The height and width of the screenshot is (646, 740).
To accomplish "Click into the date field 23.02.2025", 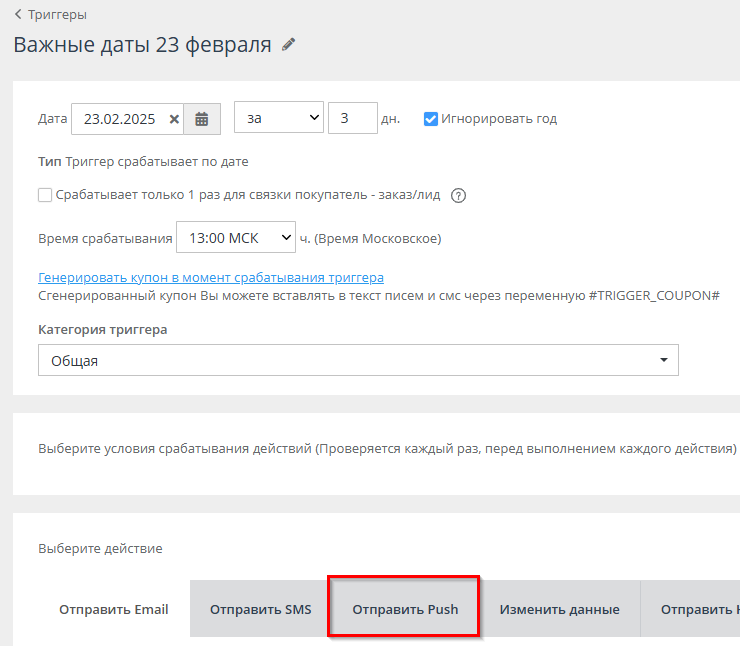I will point(118,119).
